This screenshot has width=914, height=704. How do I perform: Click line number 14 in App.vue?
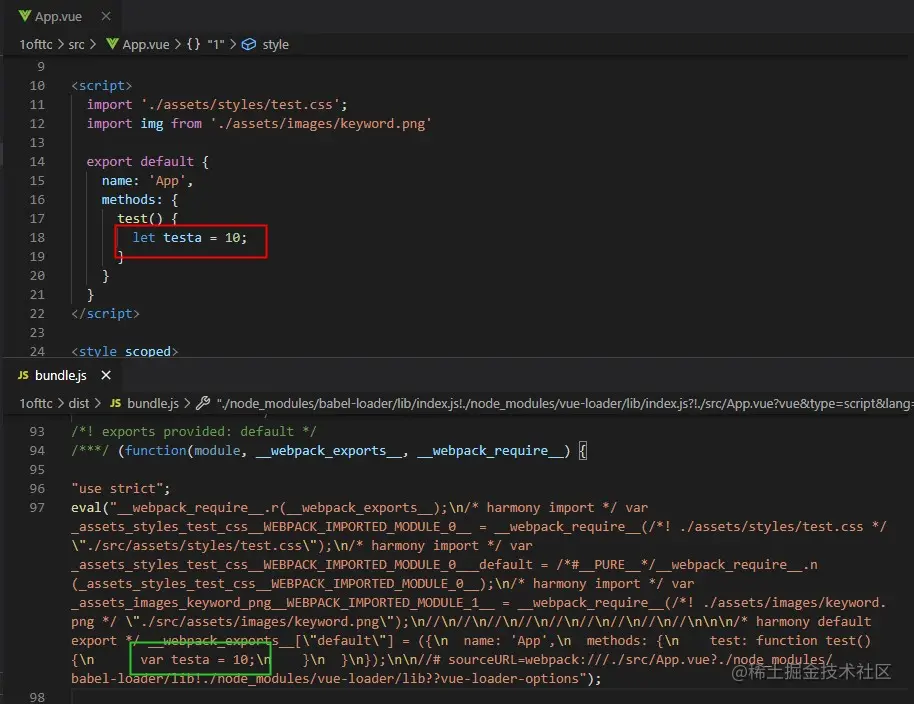37,161
